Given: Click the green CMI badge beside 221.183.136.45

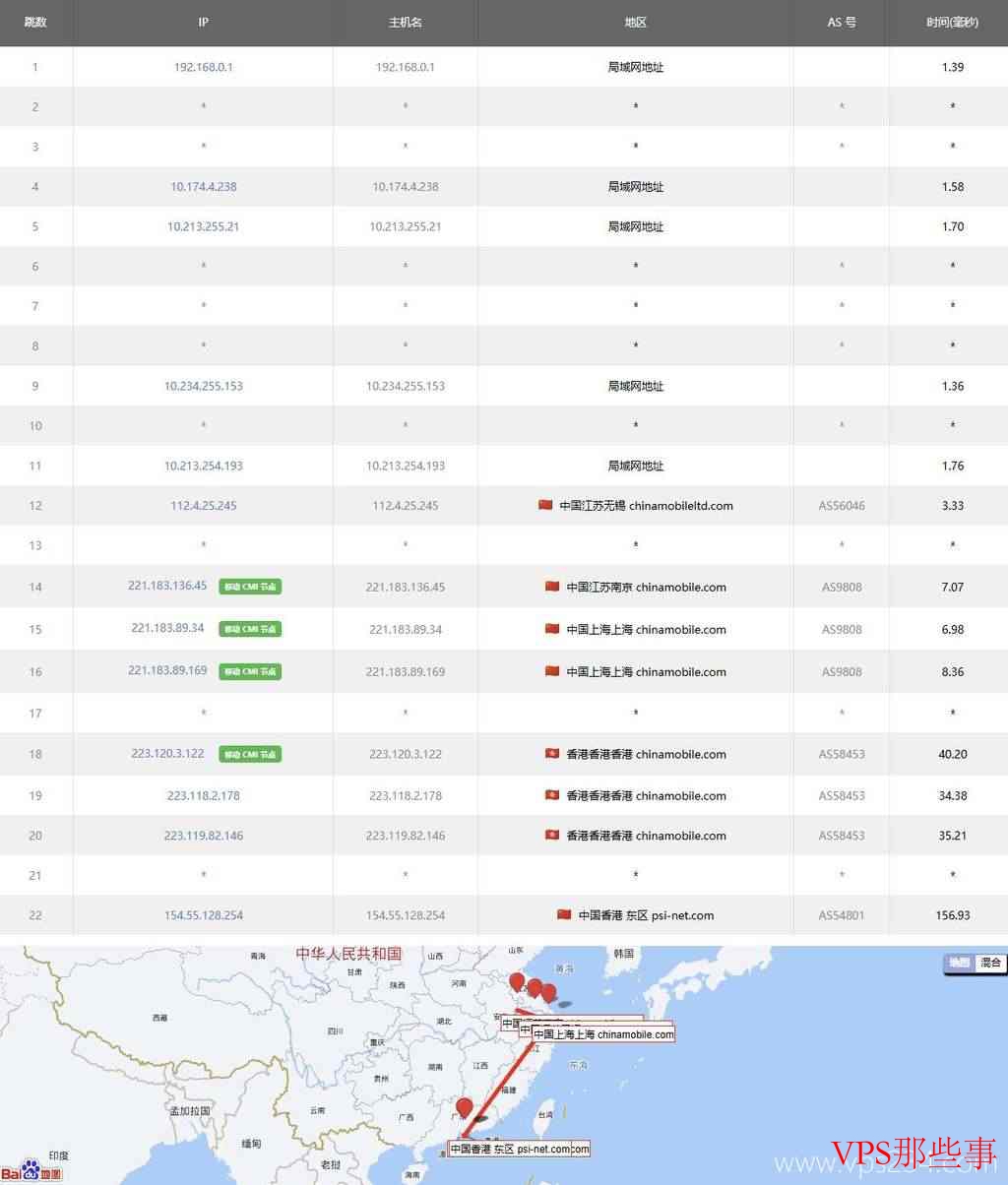Looking at the screenshot, I should point(250,587).
